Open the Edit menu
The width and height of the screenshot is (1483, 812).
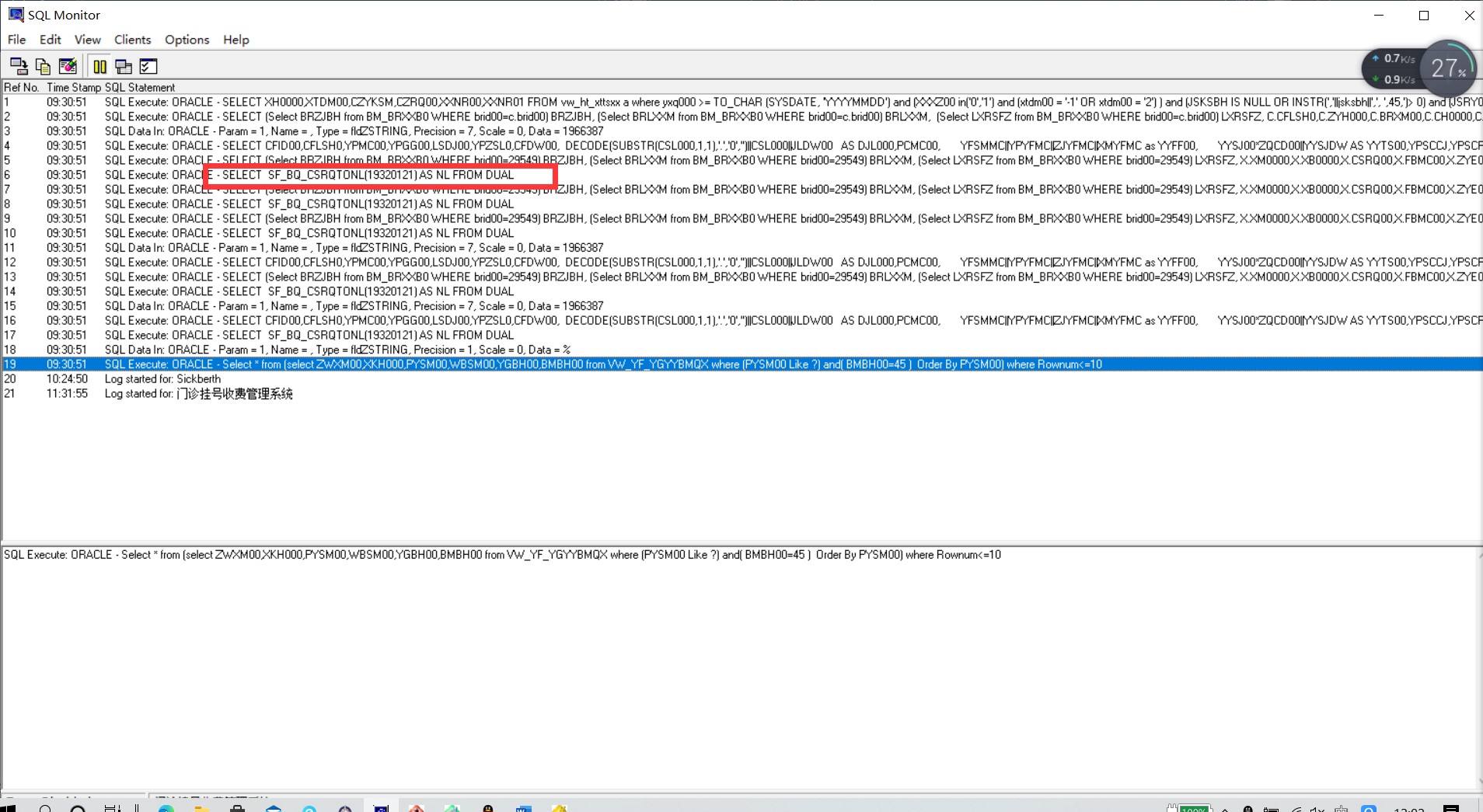(51, 40)
